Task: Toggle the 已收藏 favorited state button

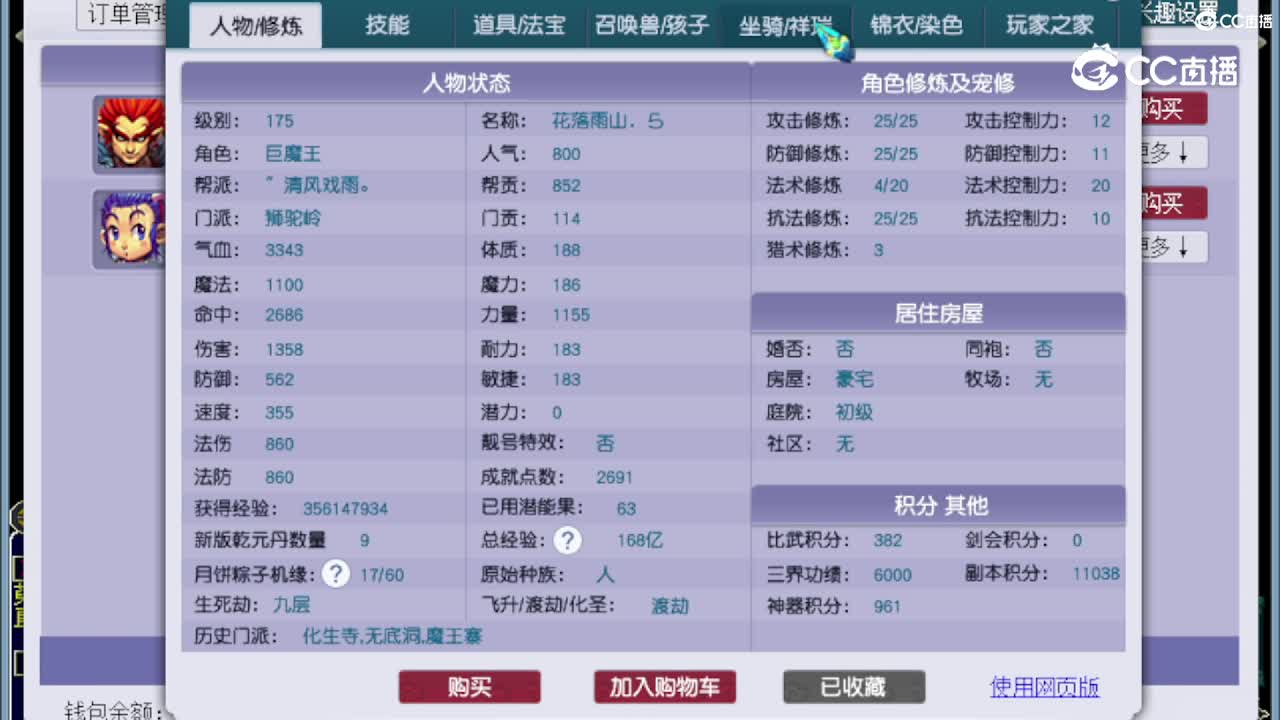Action: click(x=852, y=687)
